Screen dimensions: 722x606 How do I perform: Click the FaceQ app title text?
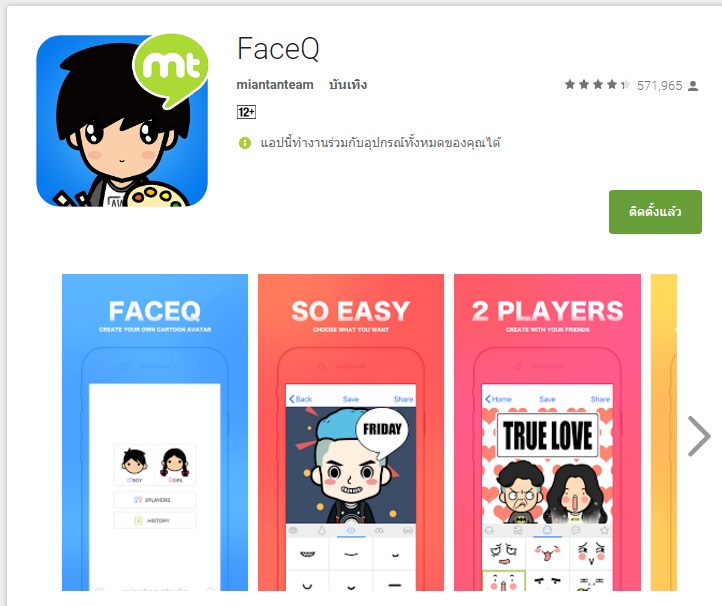tap(278, 49)
